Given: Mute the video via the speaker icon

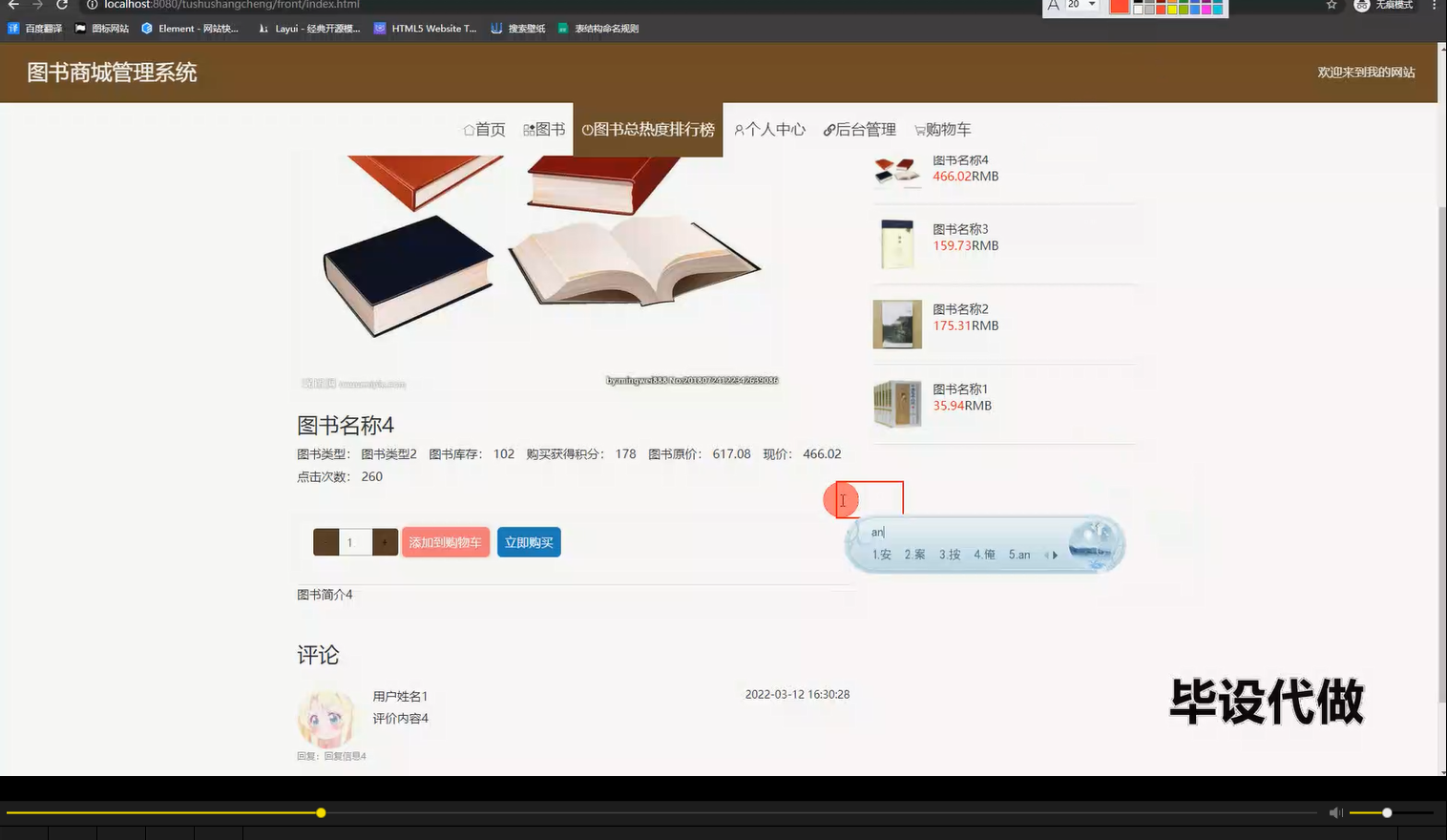Looking at the screenshot, I should click(x=1336, y=812).
